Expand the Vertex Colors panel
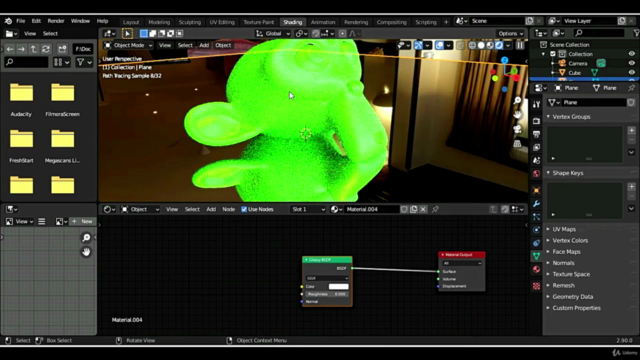640x360 pixels. [570, 240]
